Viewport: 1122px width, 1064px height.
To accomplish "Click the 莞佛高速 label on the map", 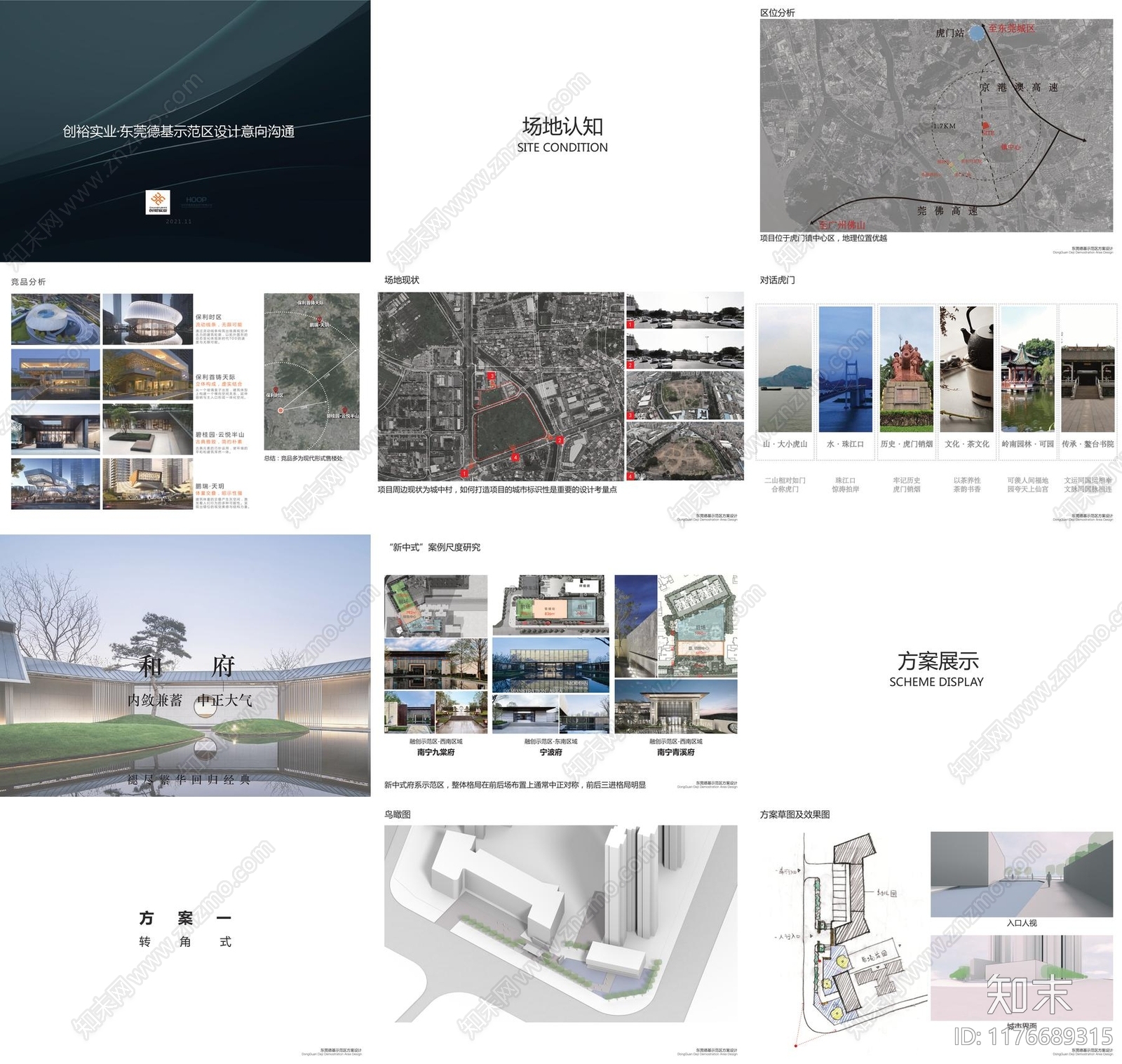I will (x=947, y=210).
